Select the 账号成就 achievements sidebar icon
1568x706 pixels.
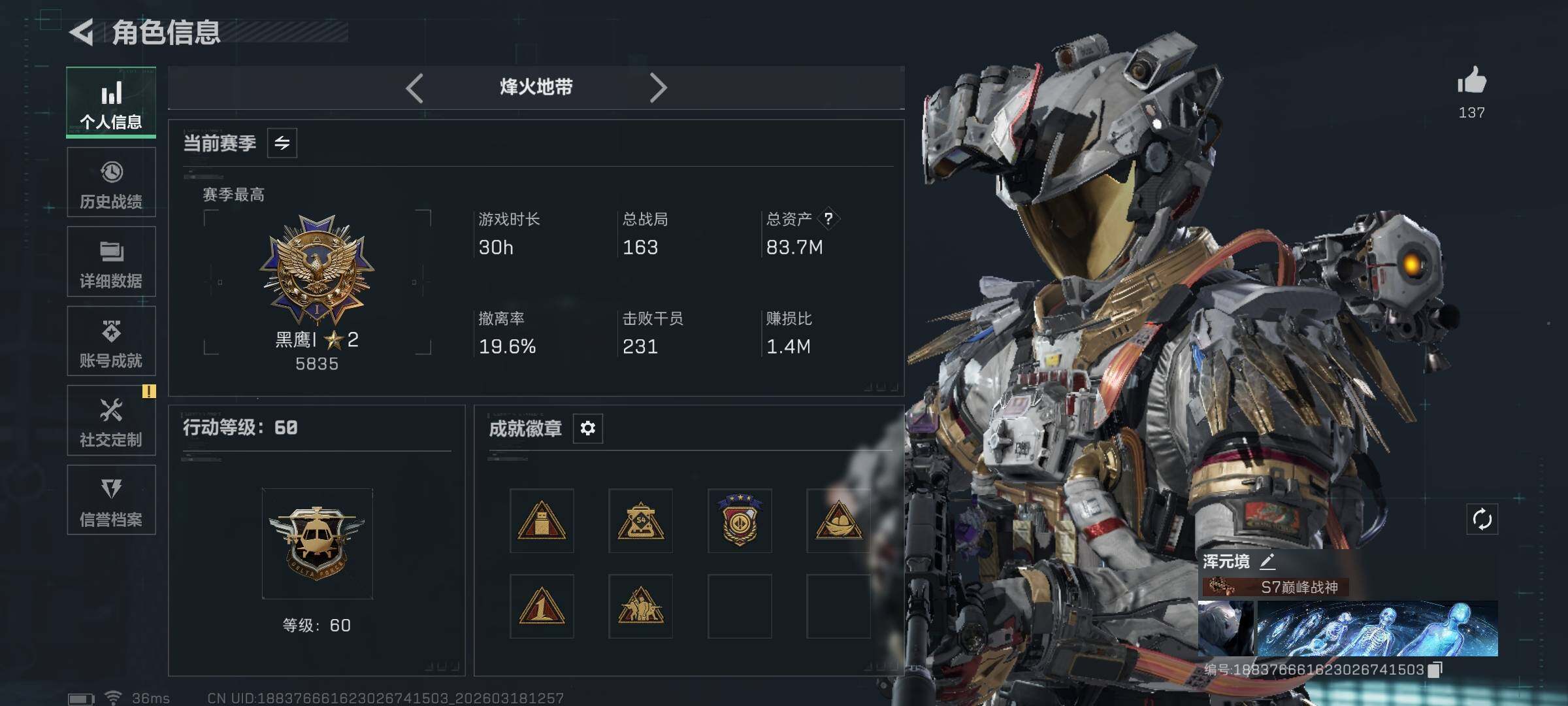(111, 341)
